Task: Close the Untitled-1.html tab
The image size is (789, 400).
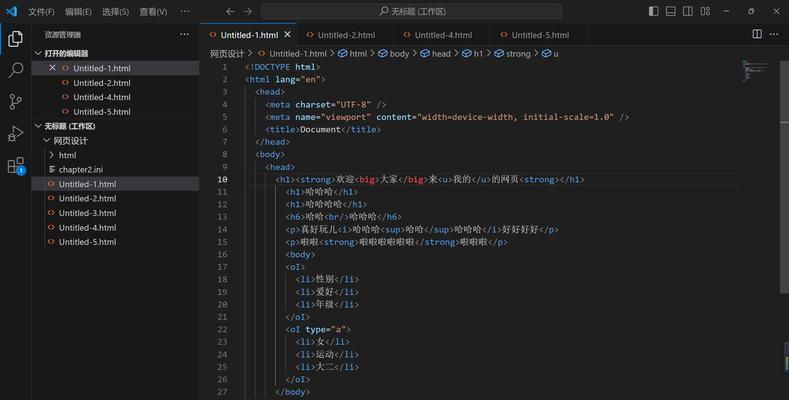Action: coord(287,34)
